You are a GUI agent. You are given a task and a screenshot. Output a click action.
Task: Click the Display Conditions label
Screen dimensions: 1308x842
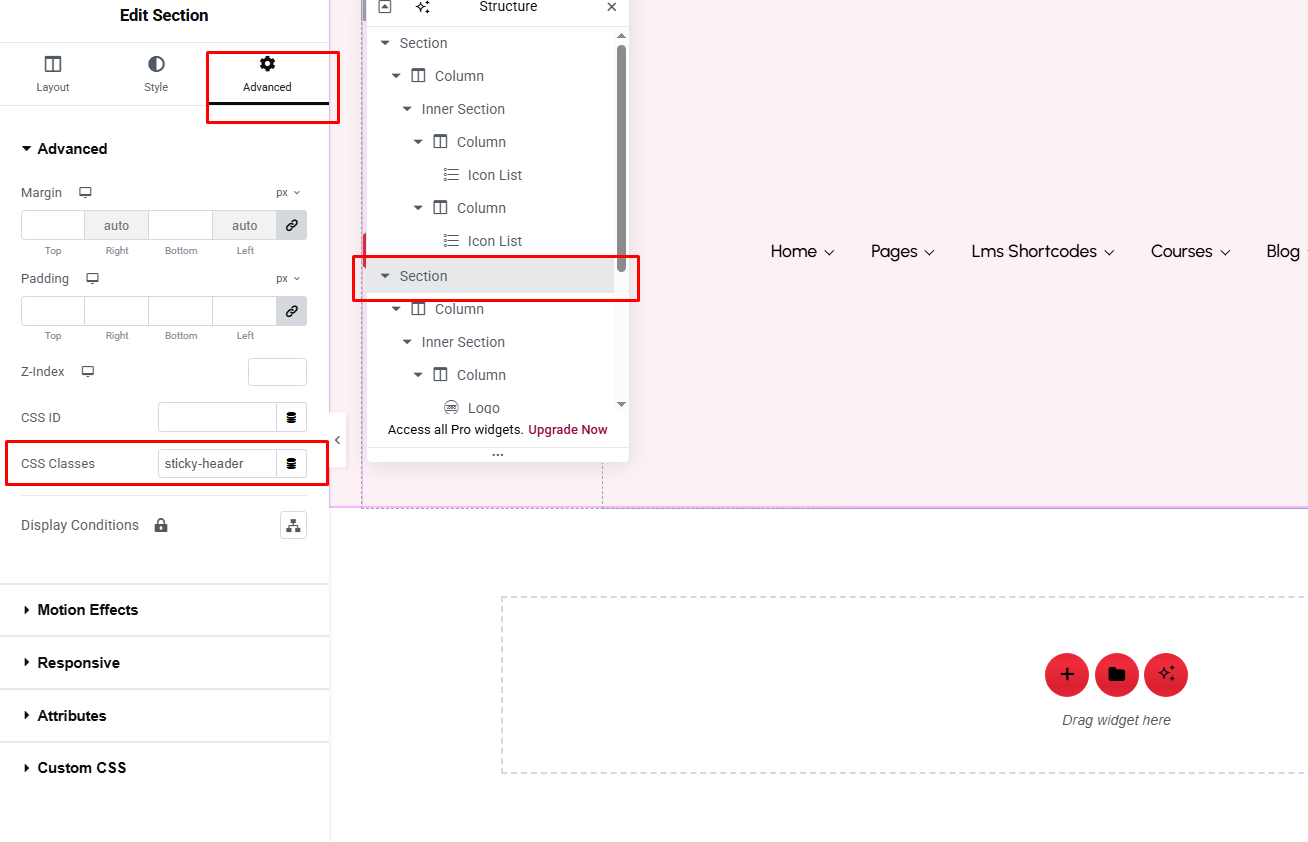(x=80, y=525)
